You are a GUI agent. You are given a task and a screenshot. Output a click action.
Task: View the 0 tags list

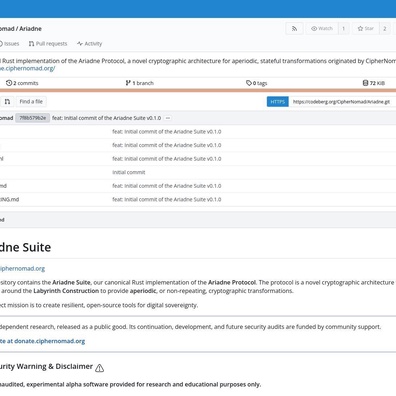(257, 83)
